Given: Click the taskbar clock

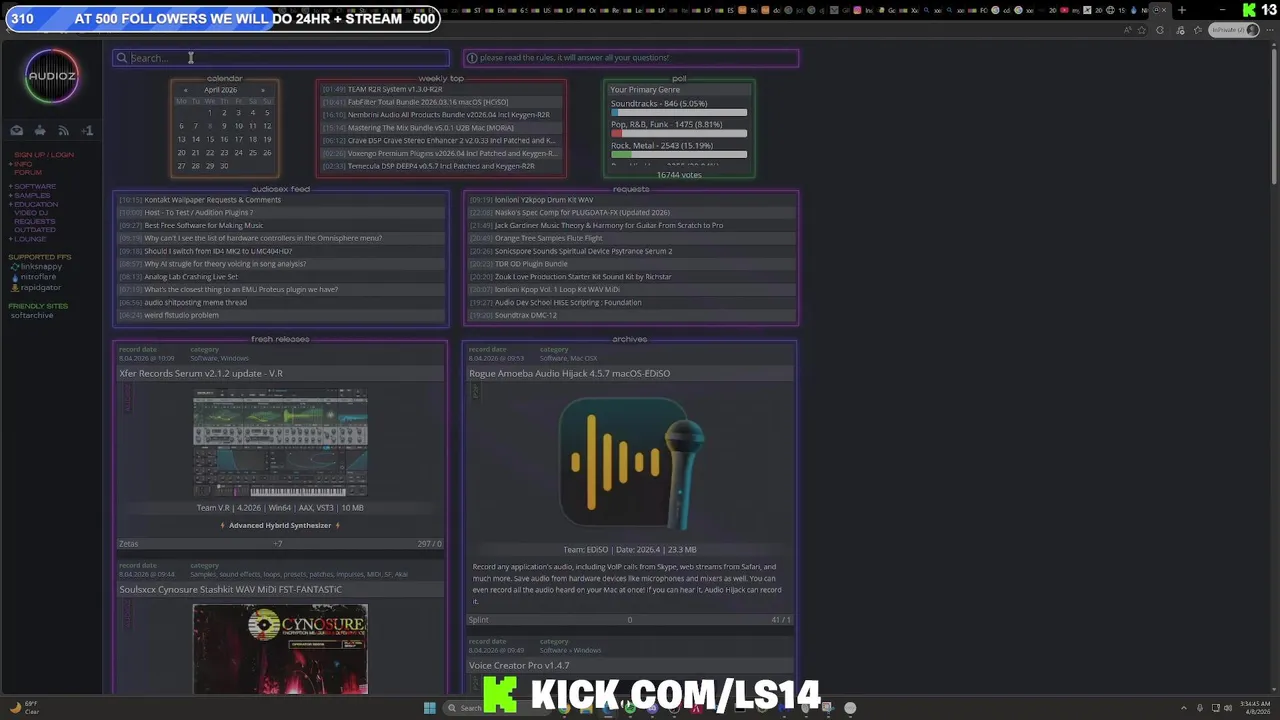Looking at the screenshot, I should click(x=1254, y=708).
